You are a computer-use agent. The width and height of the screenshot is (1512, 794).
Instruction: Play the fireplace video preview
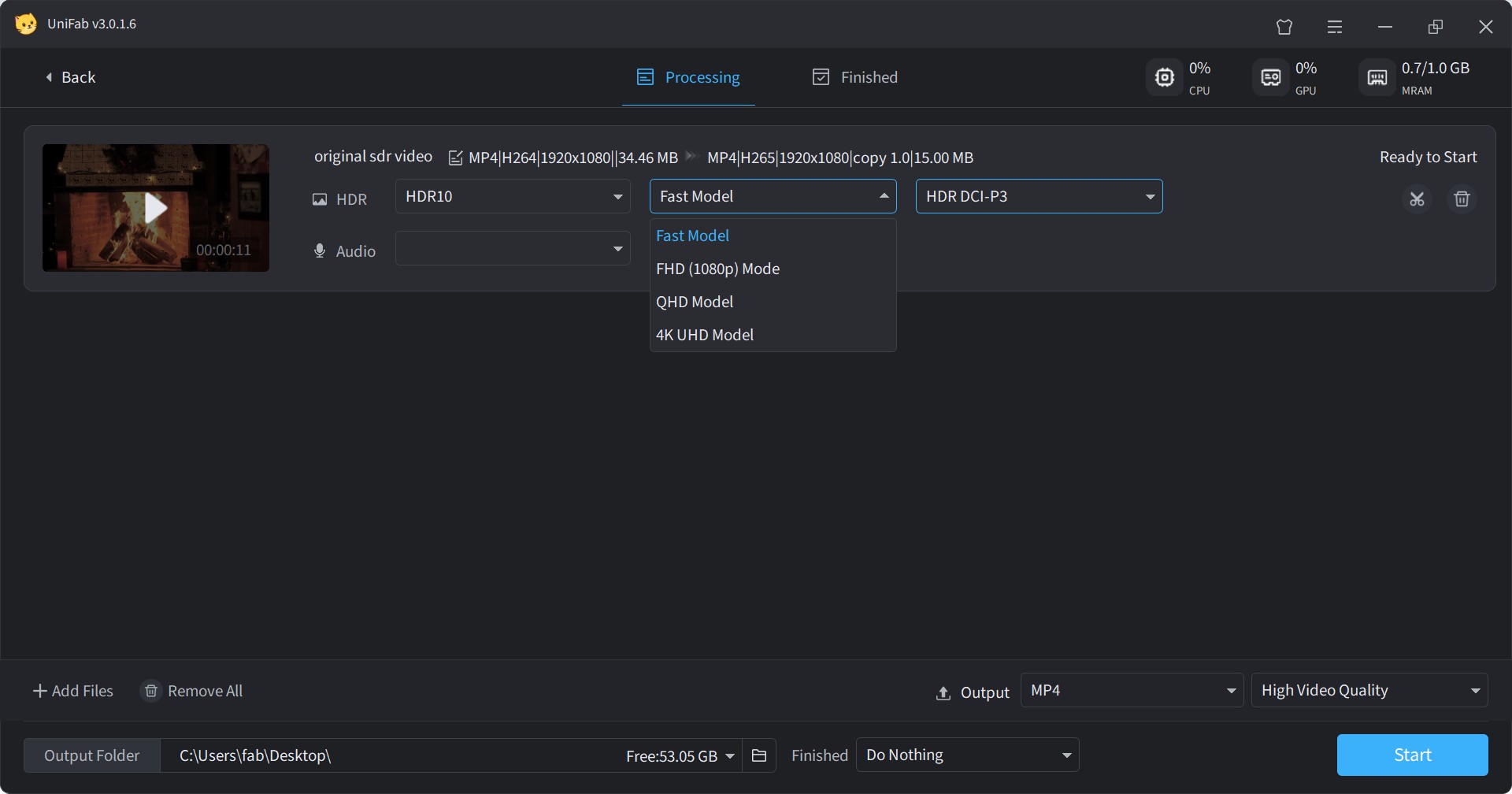point(156,208)
